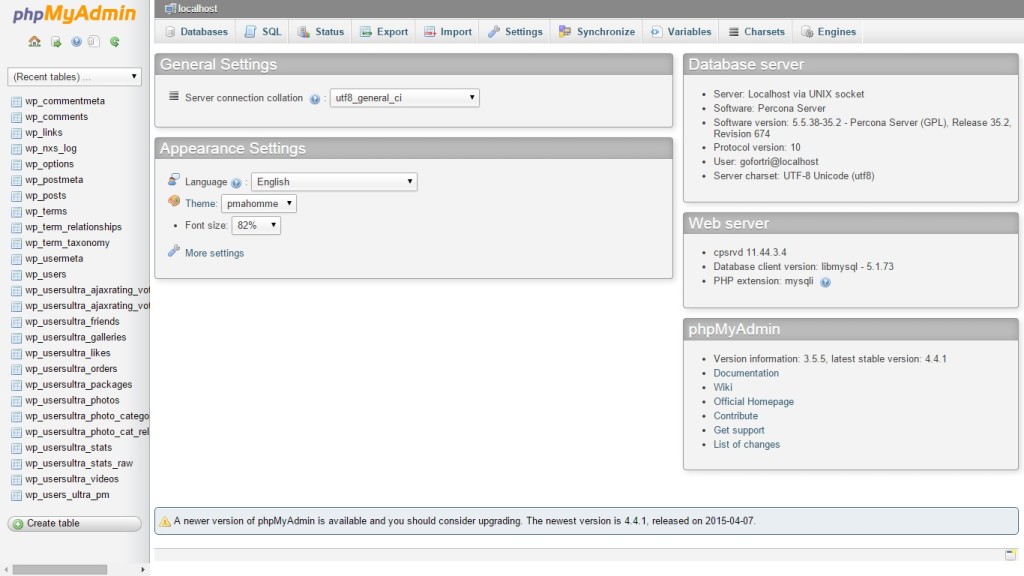Screen dimensions: 1024x576
Task: Open the Status tab
Action: [321, 31]
